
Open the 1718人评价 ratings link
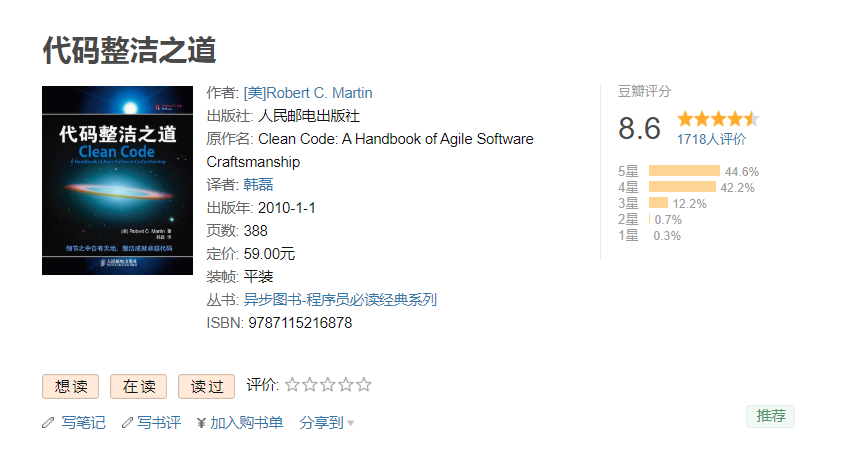click(x=711, y=139)
